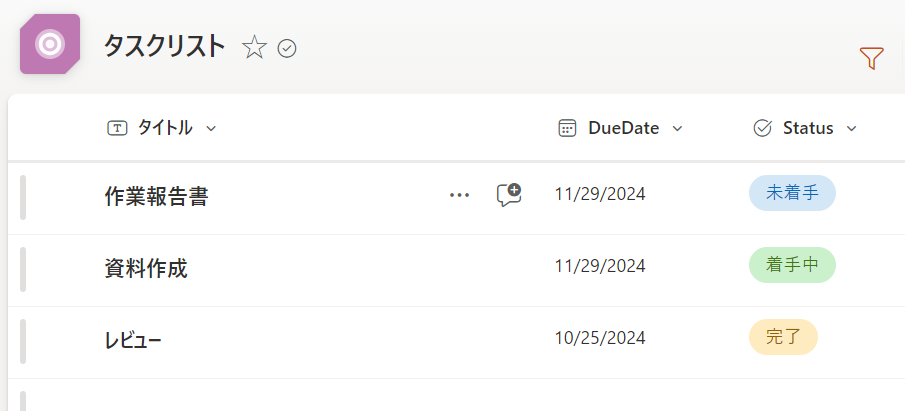This screenshot has height=411, width=905.
Task: Click the circle-check icon beside Status
Action: 762,128
